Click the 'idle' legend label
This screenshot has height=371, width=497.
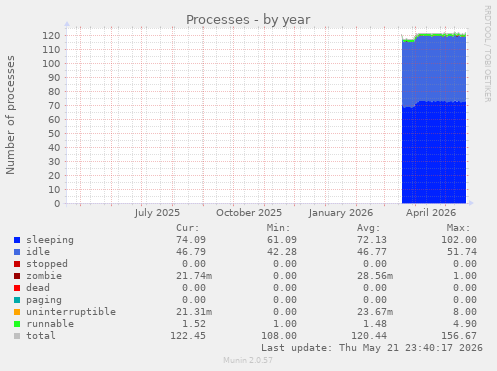(38, 252)
